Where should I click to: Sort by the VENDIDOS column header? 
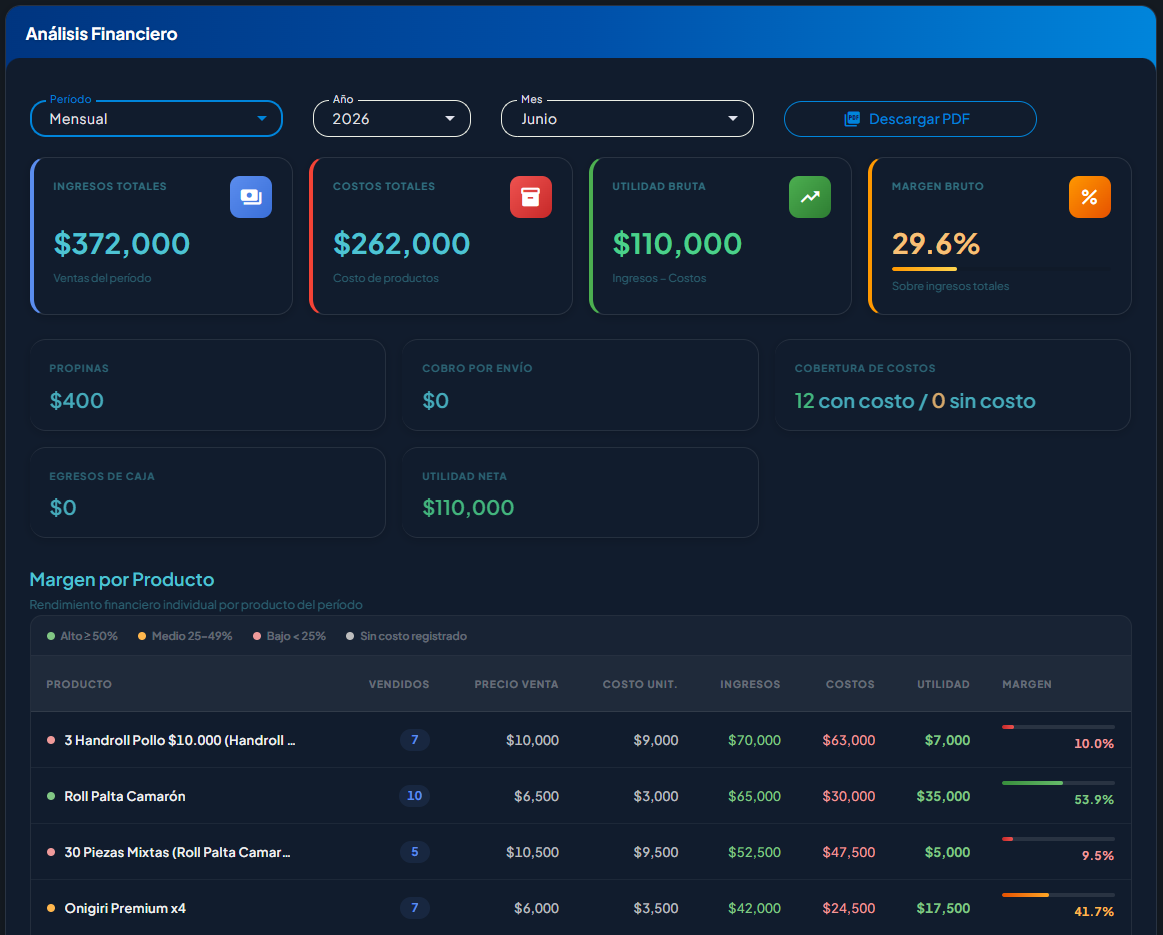coord(399,684)
